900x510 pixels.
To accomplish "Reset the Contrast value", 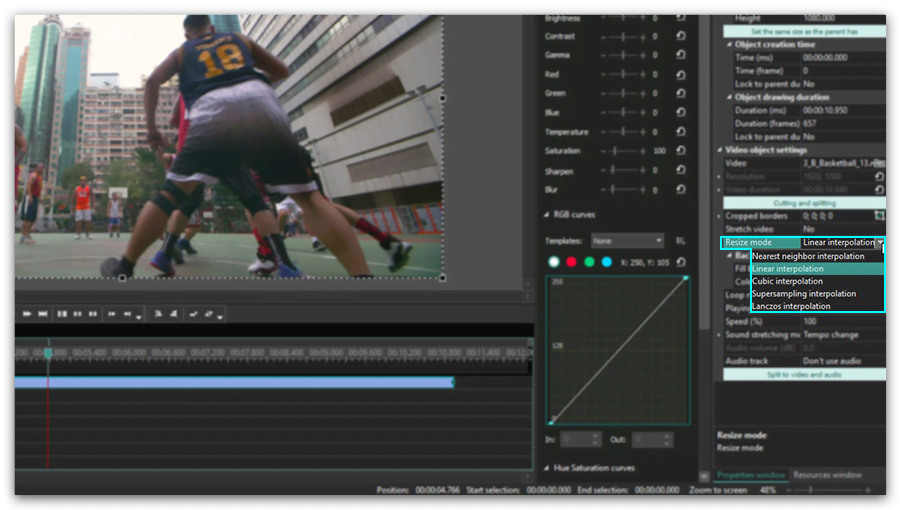I will tap(681, 36).
